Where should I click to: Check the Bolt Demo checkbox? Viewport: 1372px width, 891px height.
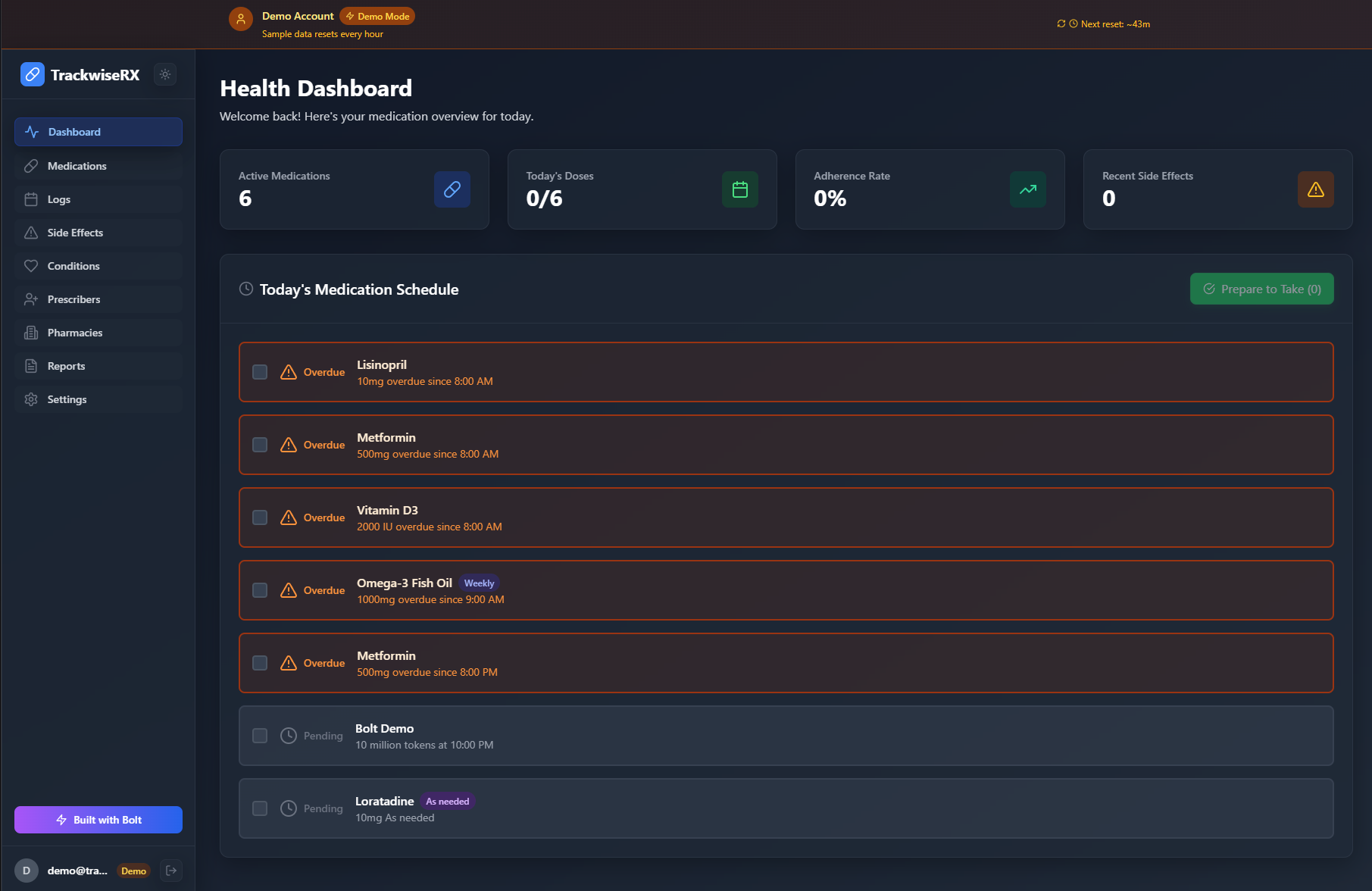(x=260, y=736)
